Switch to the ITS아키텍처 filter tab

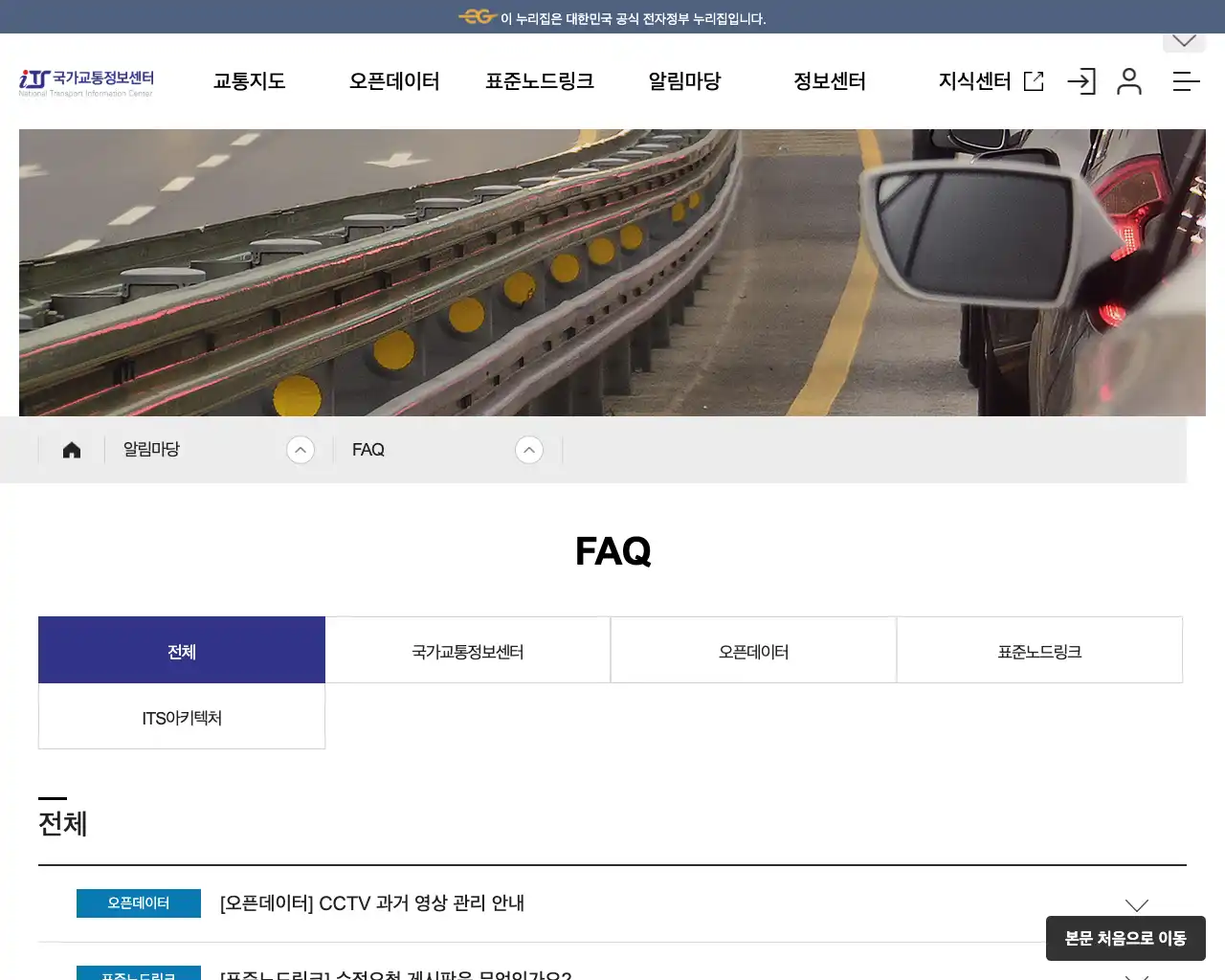click(x=181, y=717)
